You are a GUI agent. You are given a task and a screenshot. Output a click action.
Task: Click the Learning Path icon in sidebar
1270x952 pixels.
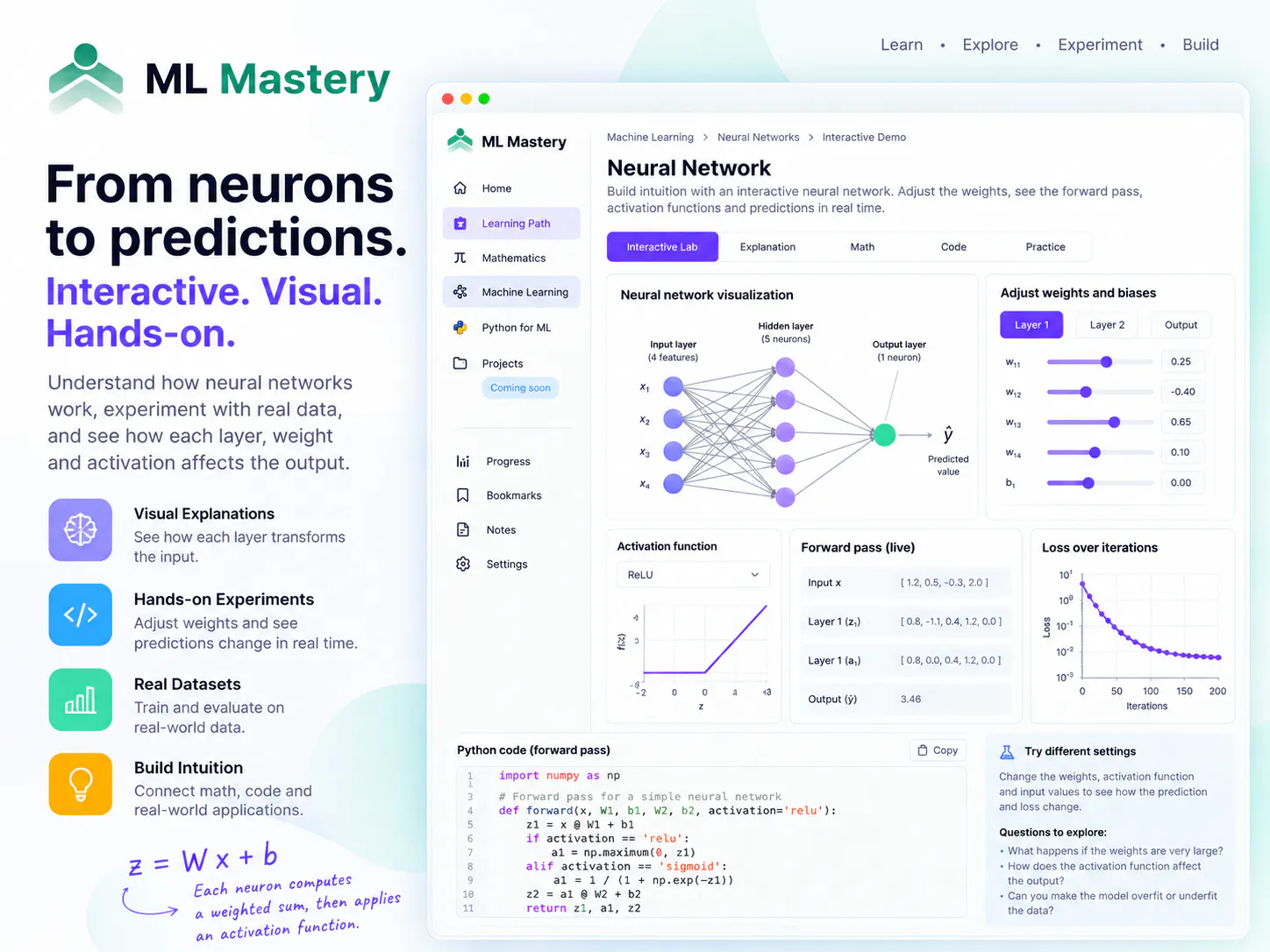pos(460,224)
